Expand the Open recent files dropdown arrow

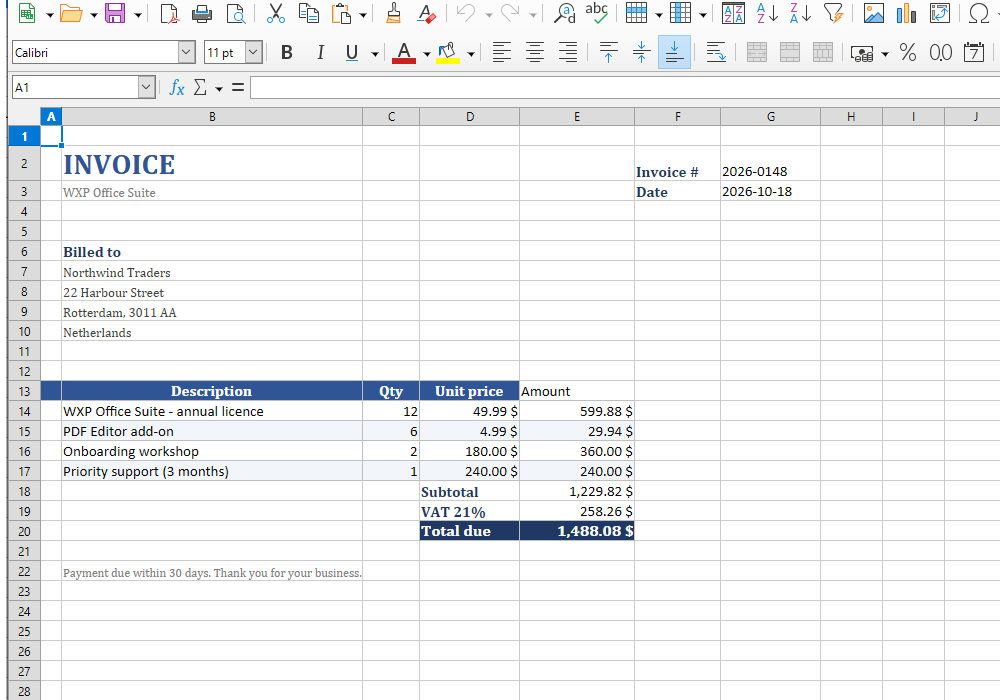pos(93,15)
